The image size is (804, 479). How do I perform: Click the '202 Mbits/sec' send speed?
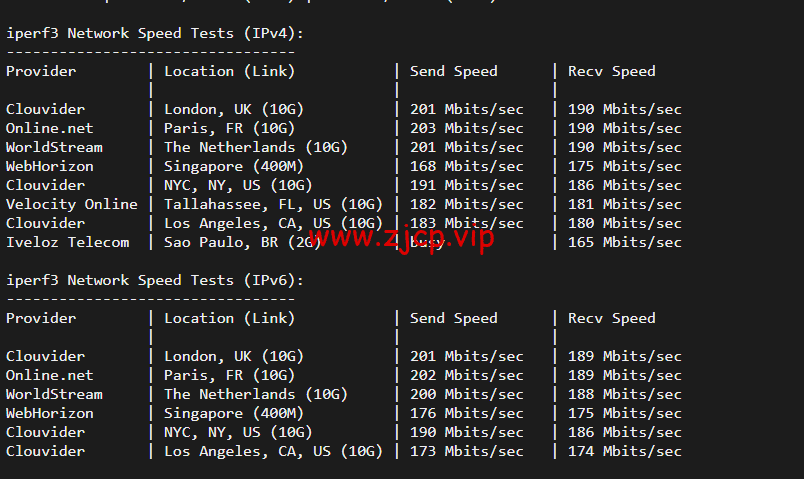pos(467,375)
